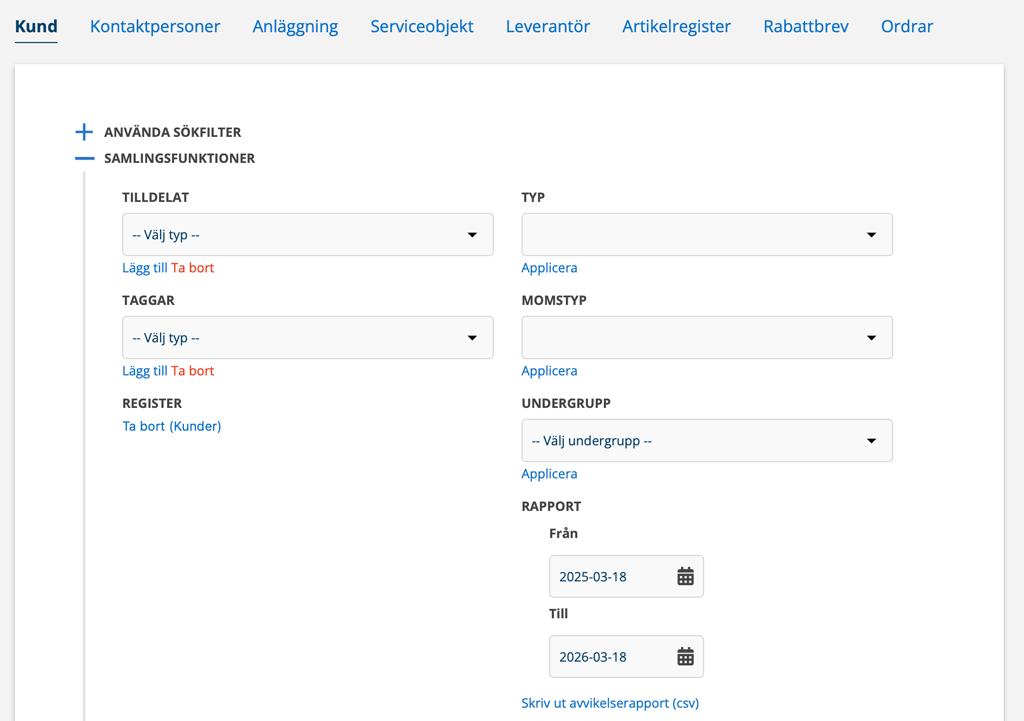Viewport: 1024px width, 721px height.
Task: Open the Serviceobjekt tab
Action: click(x=422, y=26)
